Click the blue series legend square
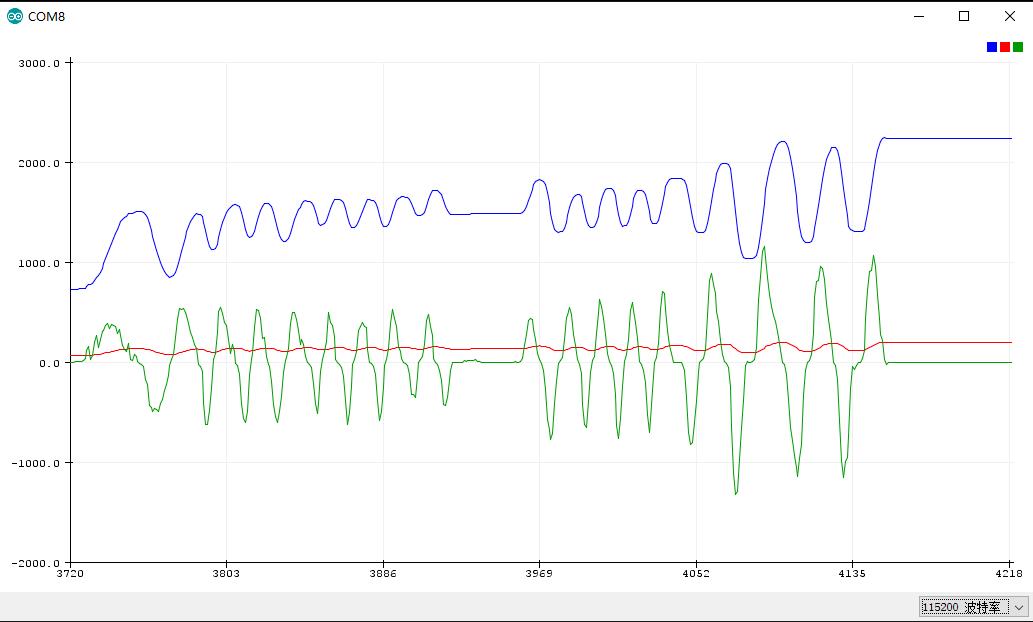The height and width of the screenshot is (622, 1033). point(991,47)
